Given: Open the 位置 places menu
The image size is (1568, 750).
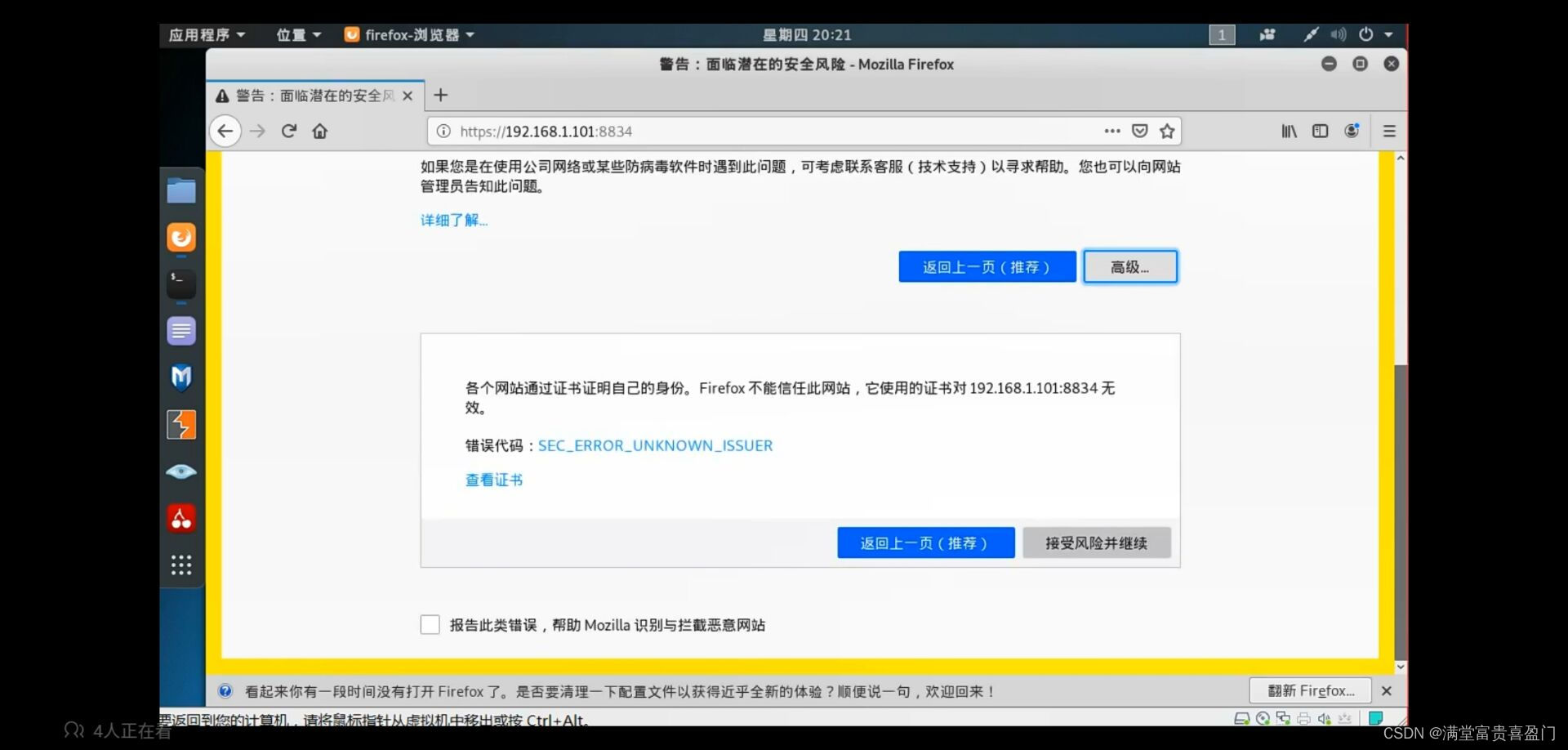Looking at the screenshot, I should tap(298, 34).
